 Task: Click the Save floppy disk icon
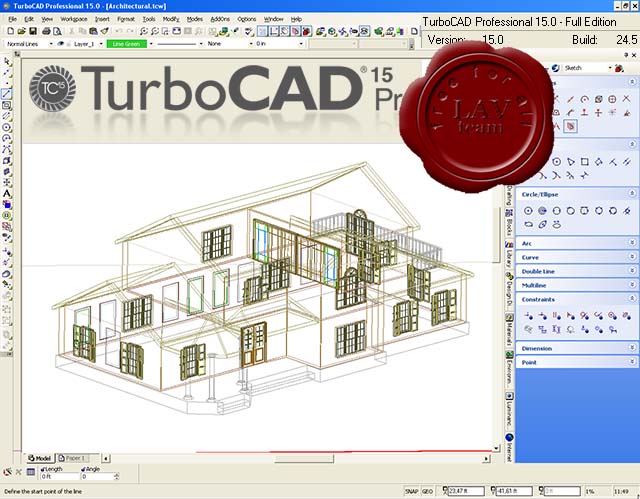33,31
